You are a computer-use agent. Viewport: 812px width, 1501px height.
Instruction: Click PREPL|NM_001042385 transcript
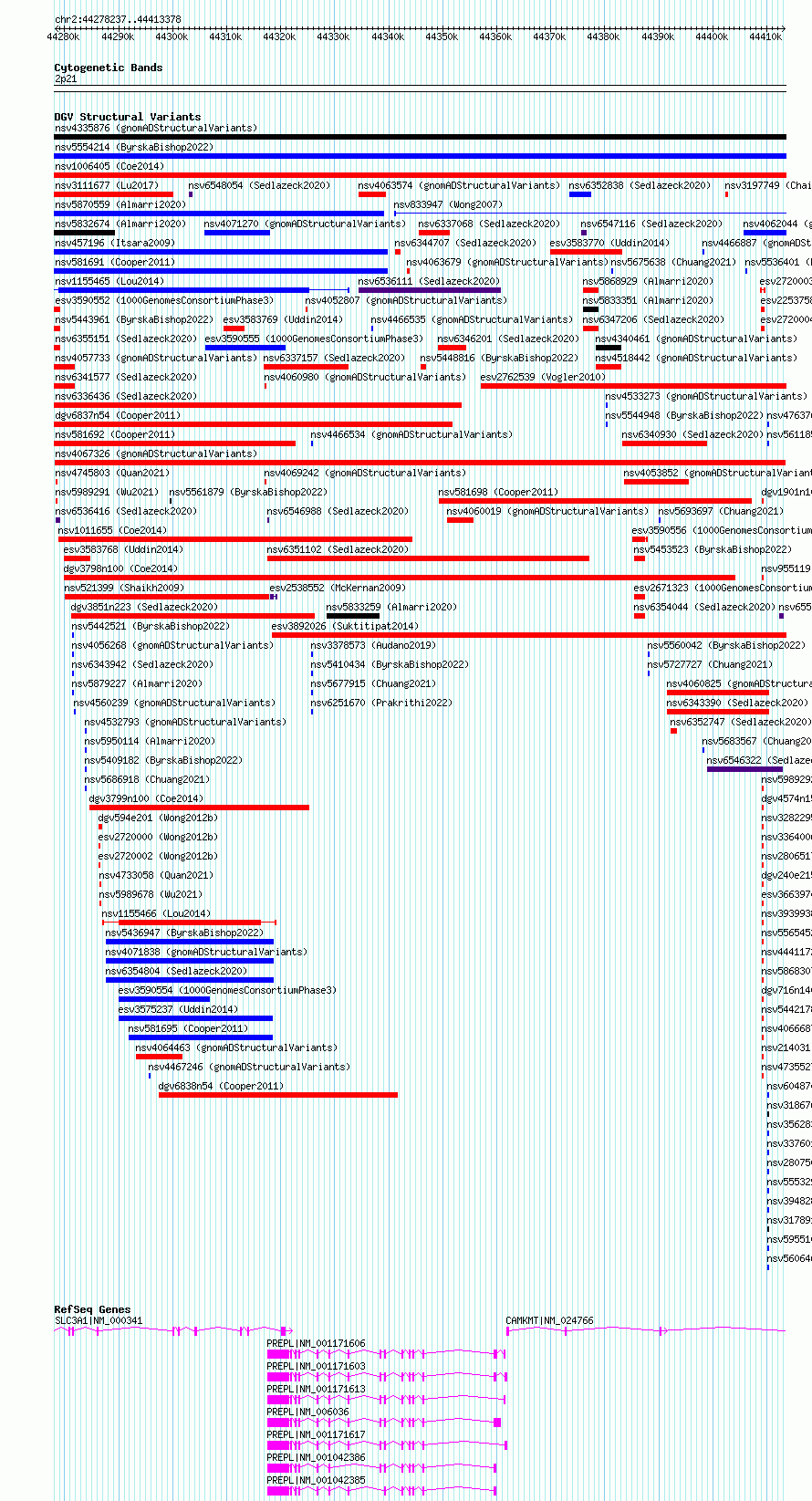click(382, 1491)
